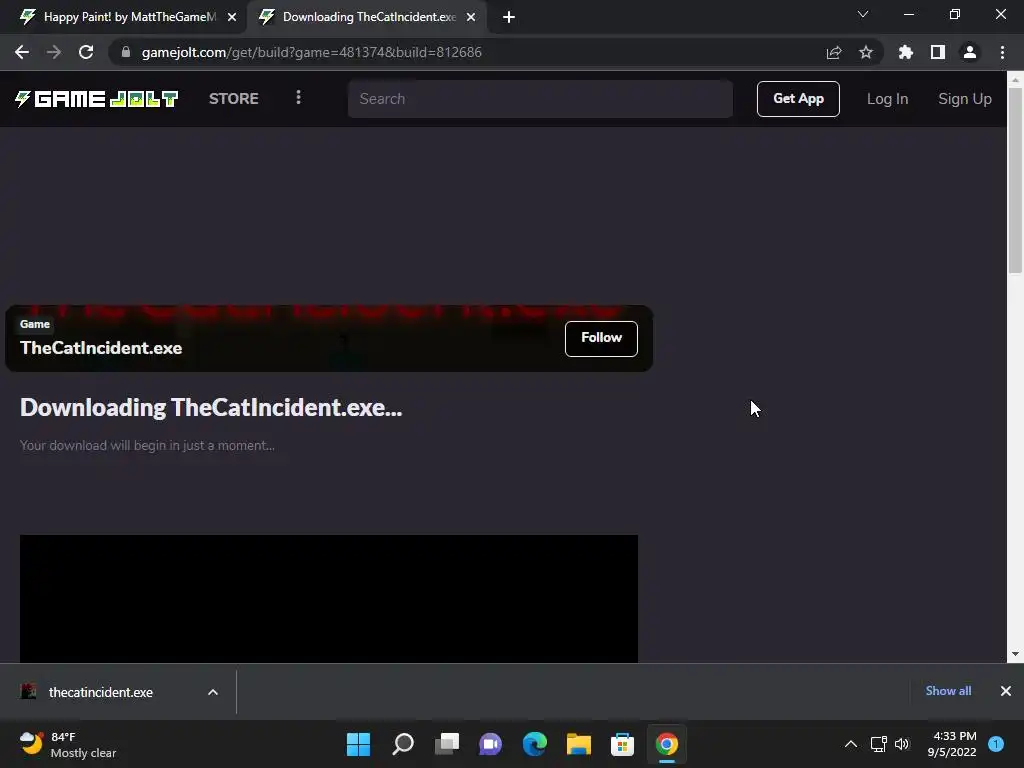The image size is (1024, 768).
Task: Open TheCatIncident.exe game title link
Action: [x=101, y=347]
